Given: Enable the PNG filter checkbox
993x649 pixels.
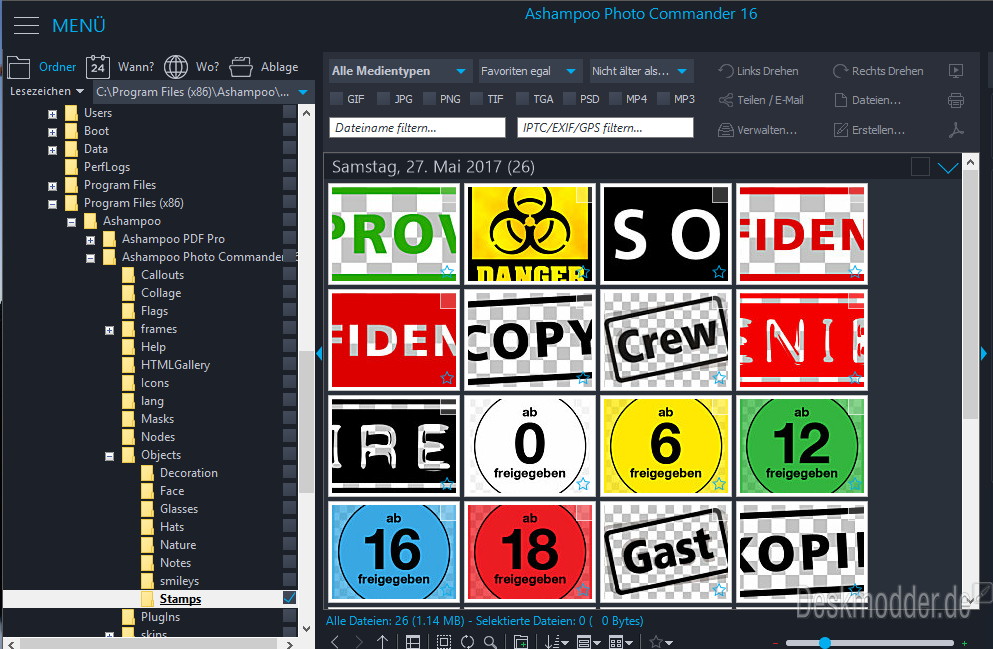Looking at the screenshot, I should click(429, 99).
